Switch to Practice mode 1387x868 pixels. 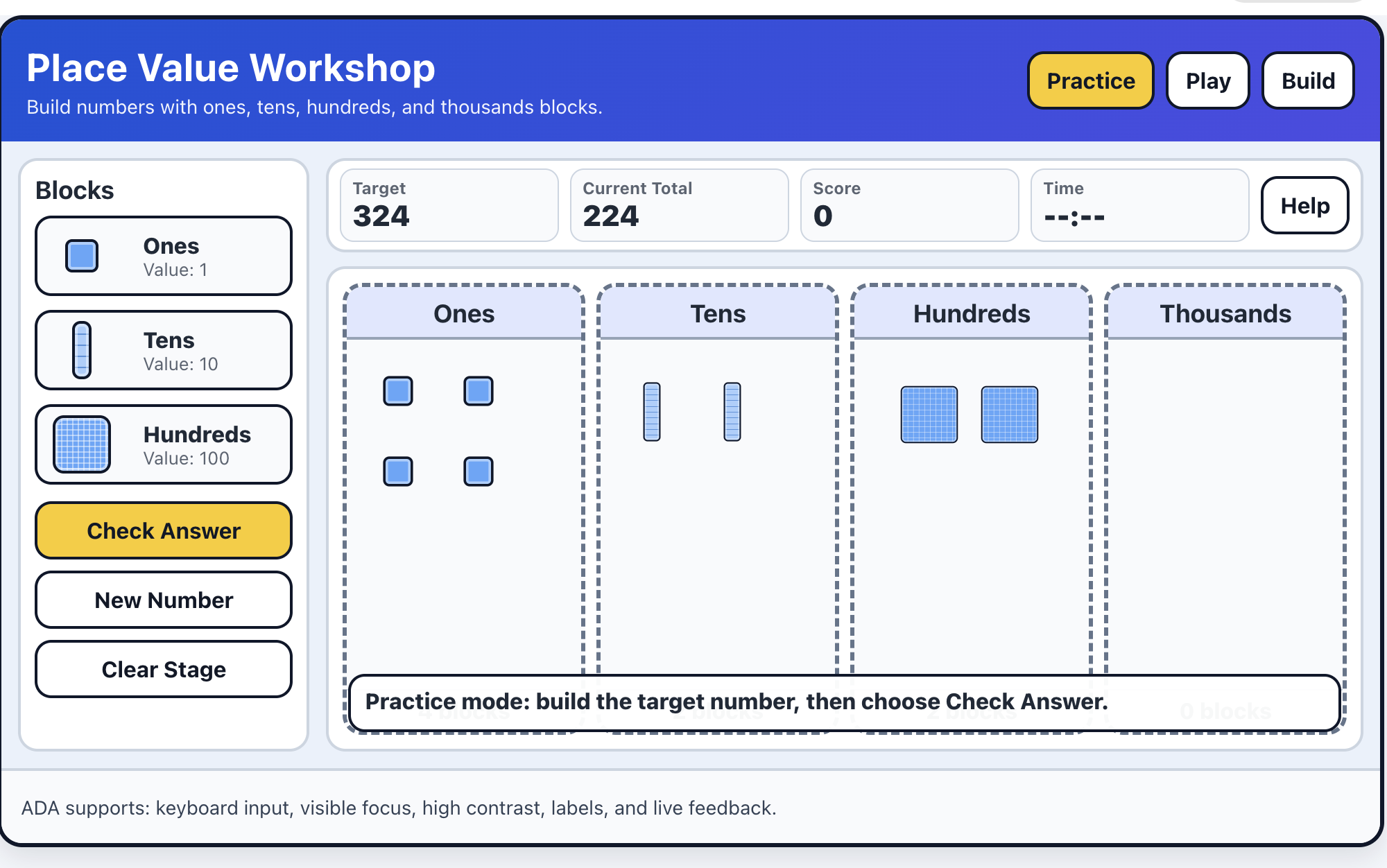click(1091, 80)
